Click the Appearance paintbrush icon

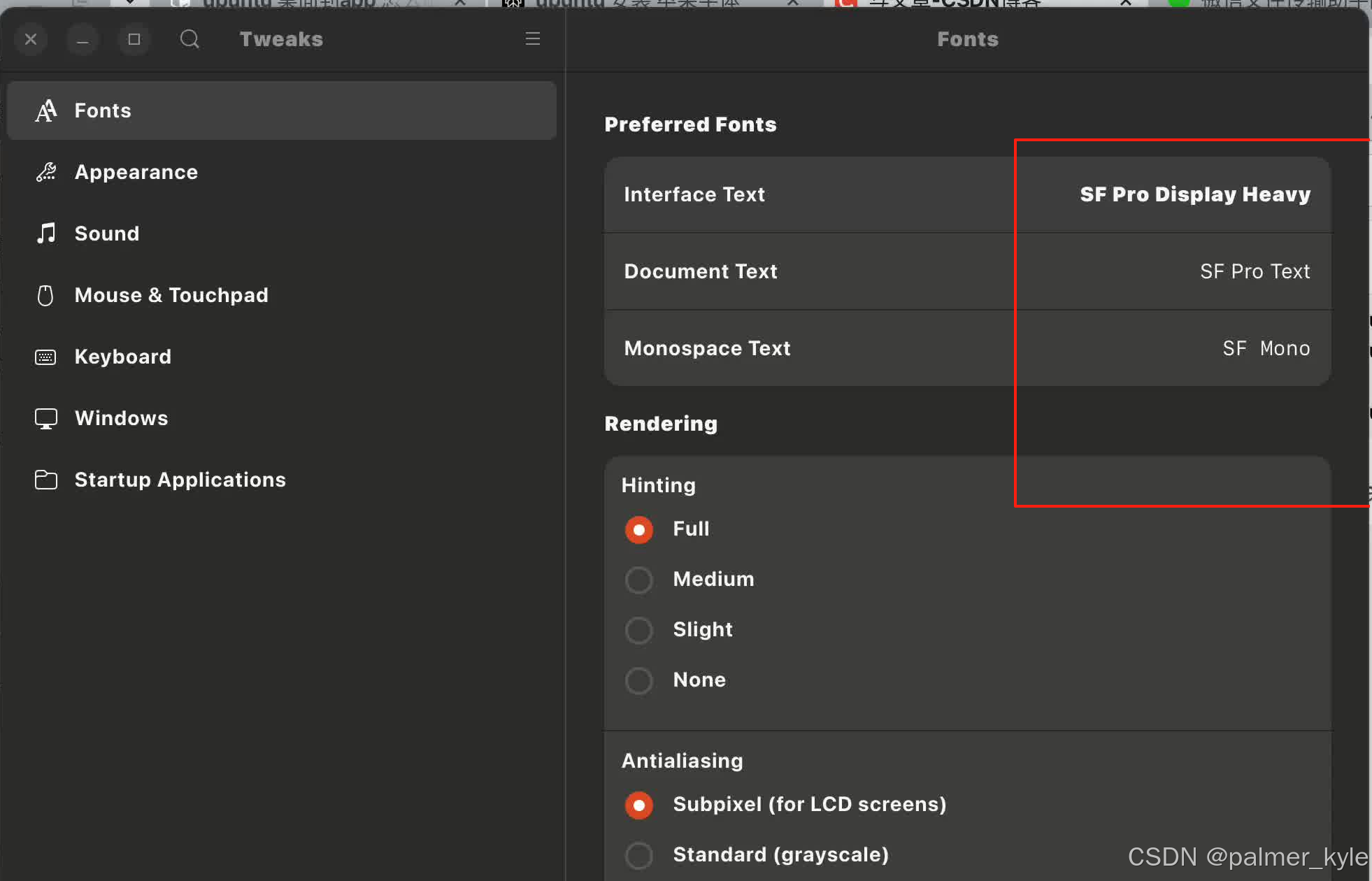tap(46, 172)
